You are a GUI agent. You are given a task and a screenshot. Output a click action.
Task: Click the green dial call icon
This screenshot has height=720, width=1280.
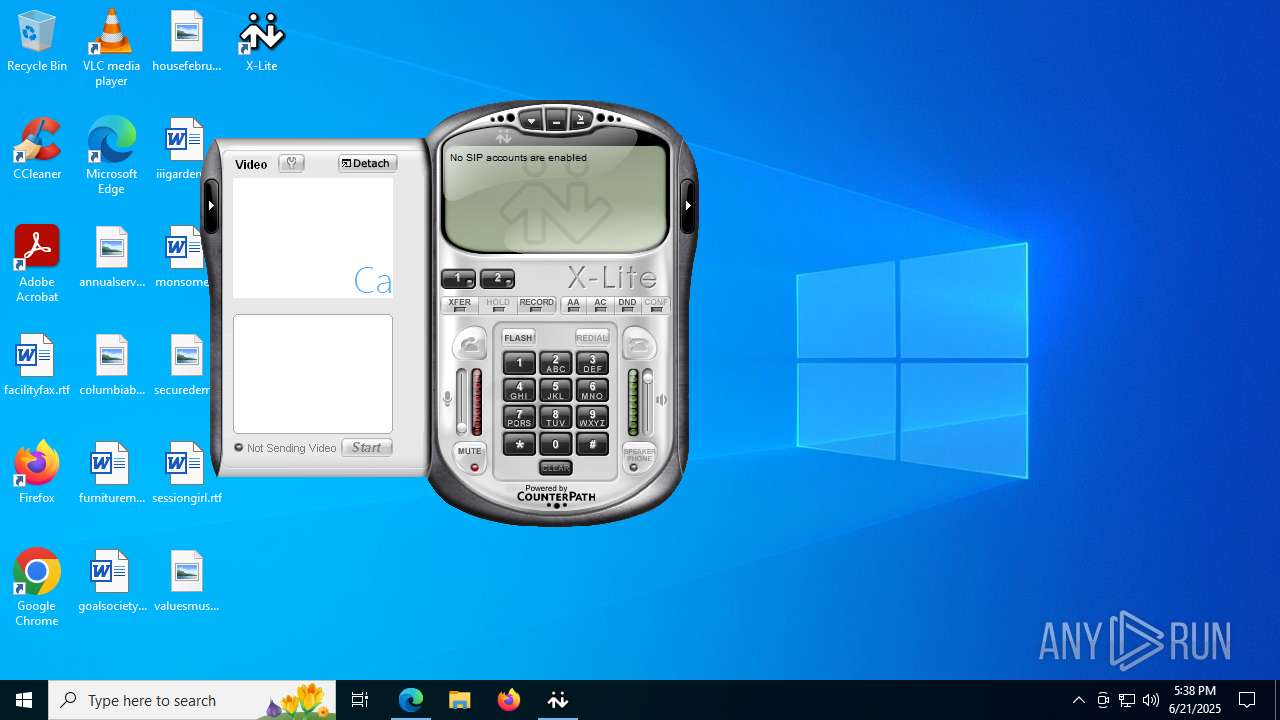tap(470, 345)
